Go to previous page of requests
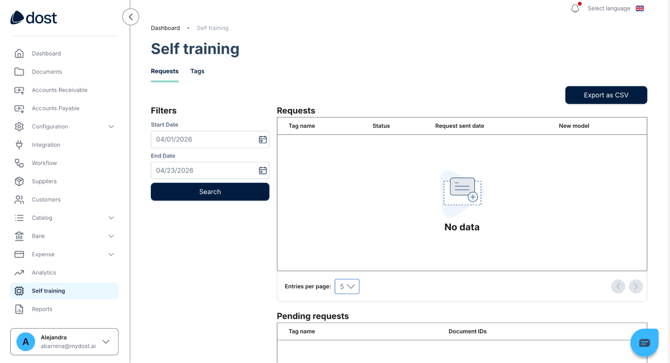Image resolution: width=670 pixels, height=363 pixels. tap(618, 287)
